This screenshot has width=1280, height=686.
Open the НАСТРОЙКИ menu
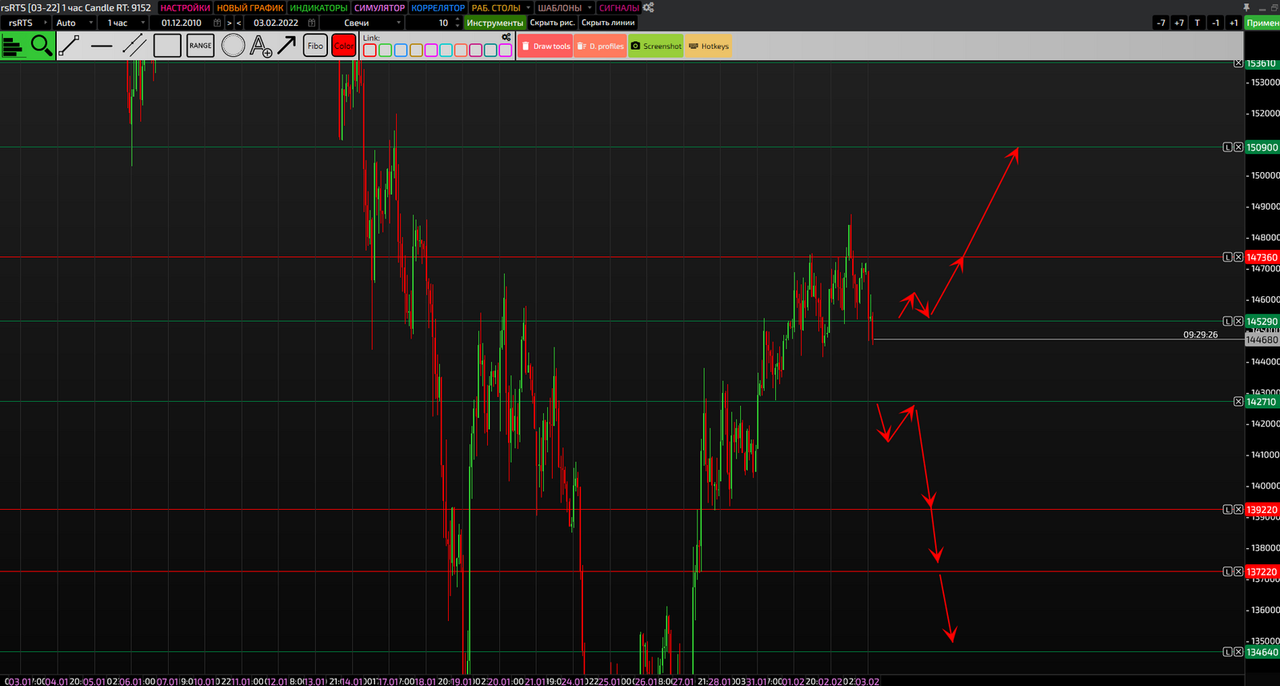[x=185, y=7]
